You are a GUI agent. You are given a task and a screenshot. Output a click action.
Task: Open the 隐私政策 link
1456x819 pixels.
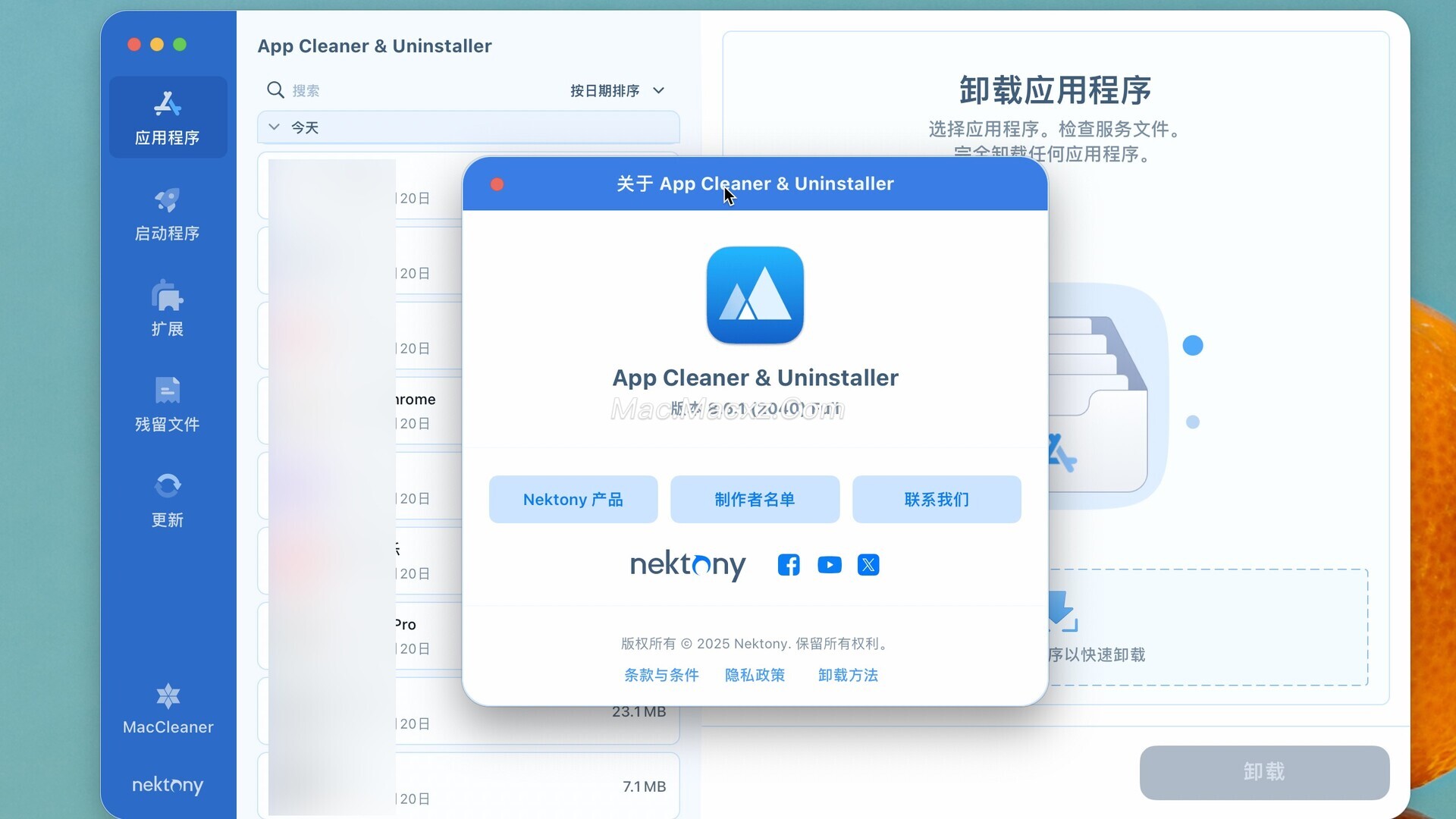point(755,675)
